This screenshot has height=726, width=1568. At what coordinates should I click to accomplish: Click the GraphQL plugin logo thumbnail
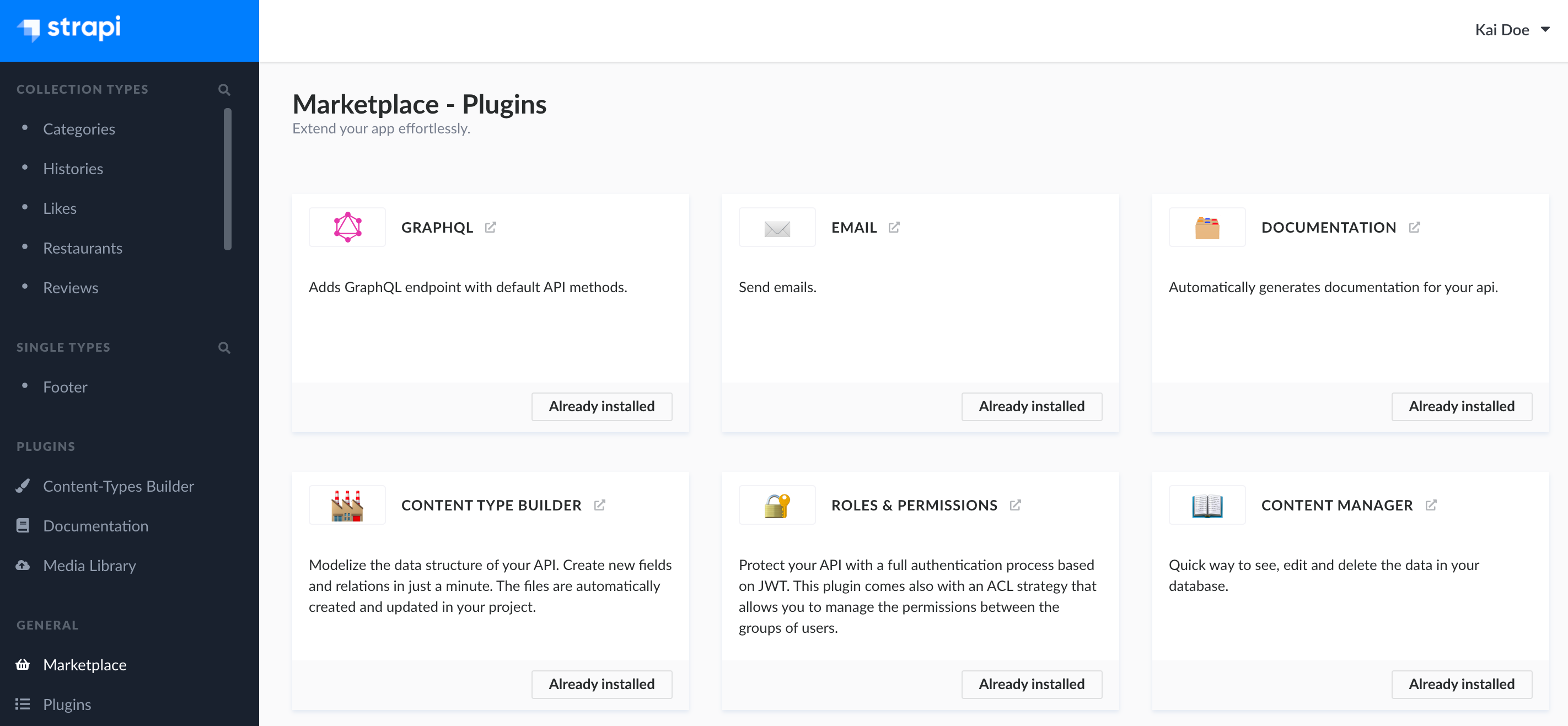tap(347, 227)
